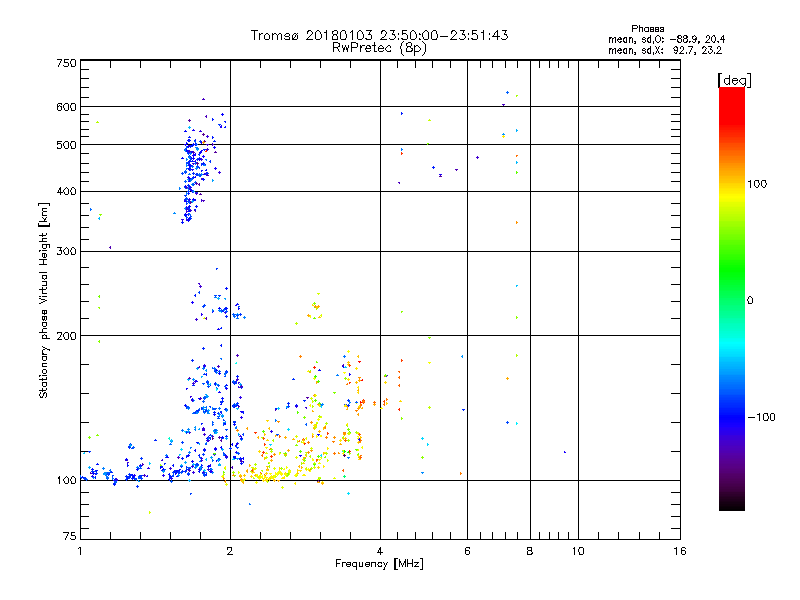The image size is (800, 600).
Task: Click the colorbar 100 tick label
Action: pyautogui.click(x=757, y=184)
